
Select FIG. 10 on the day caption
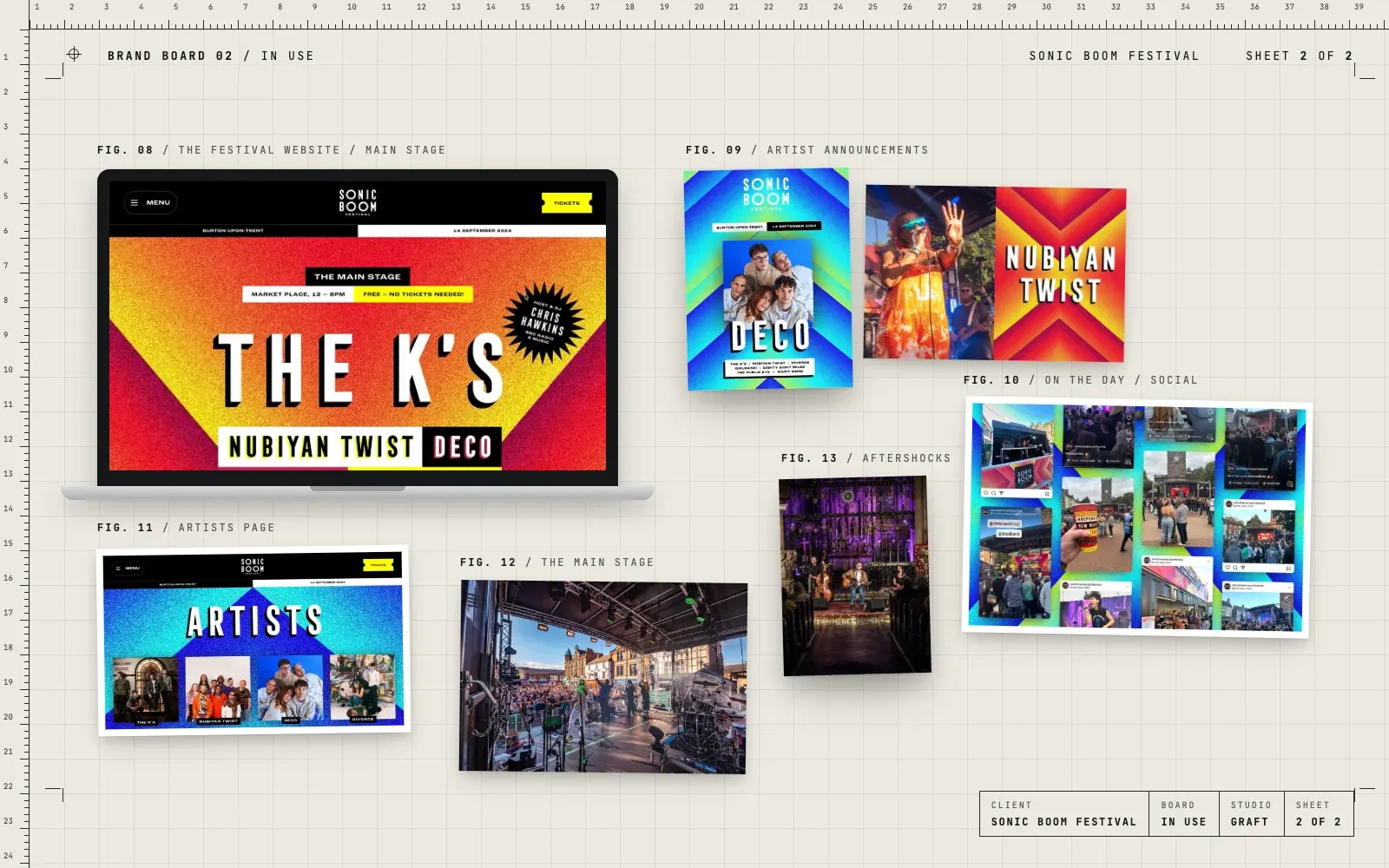click(1080, 380)
